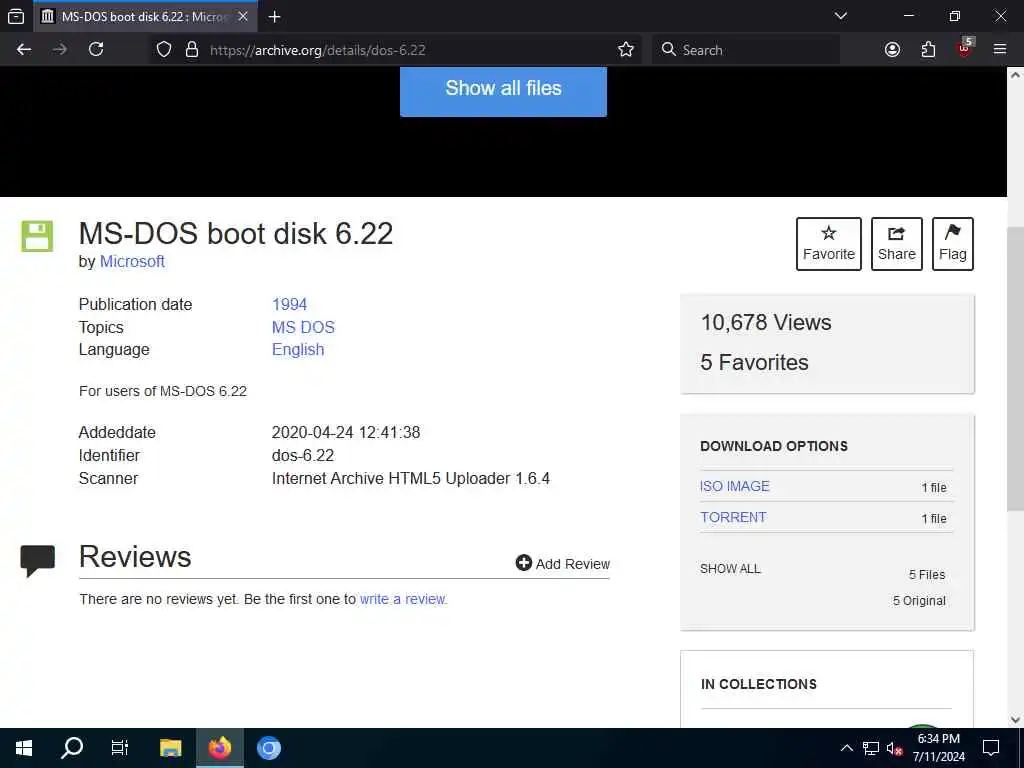Image resolution: width=1024 pixels, height=768 pixels.
Task: Select the Addeddate 2020-04-24 12:41:38 value
Action: pos(345,432)
